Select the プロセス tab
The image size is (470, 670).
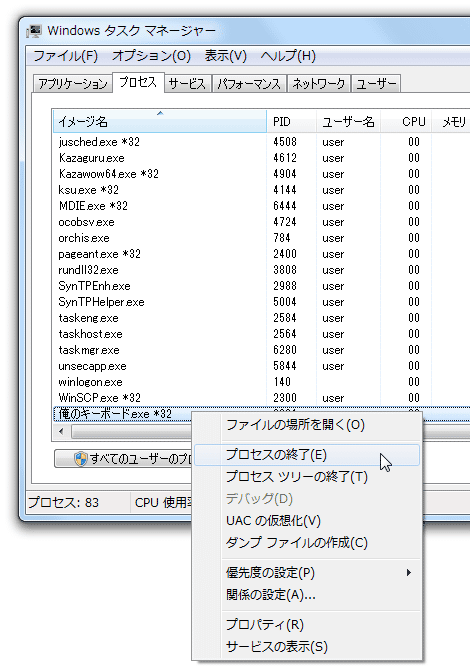click(x=138, y=82)
